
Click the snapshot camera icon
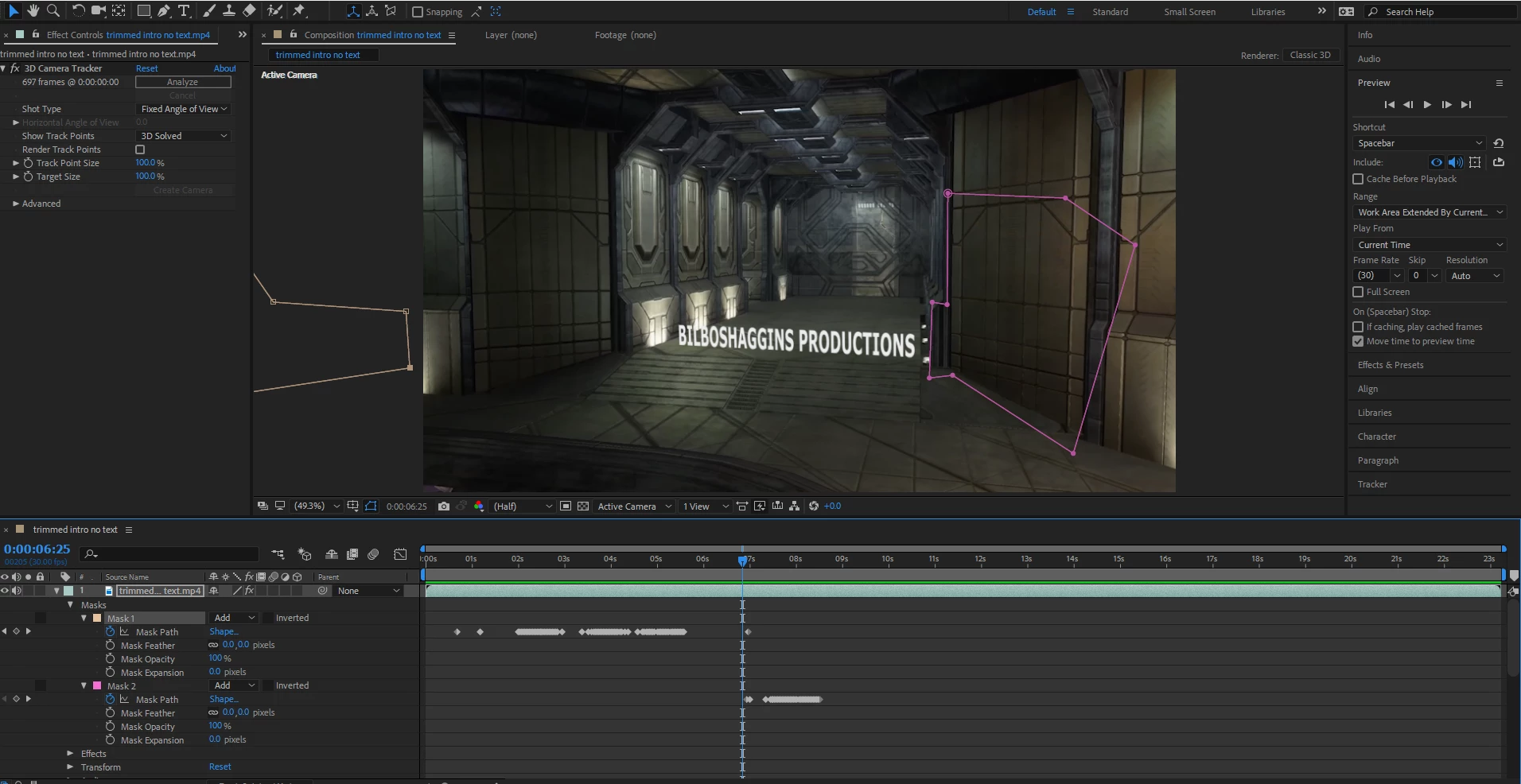pos(444,506)
